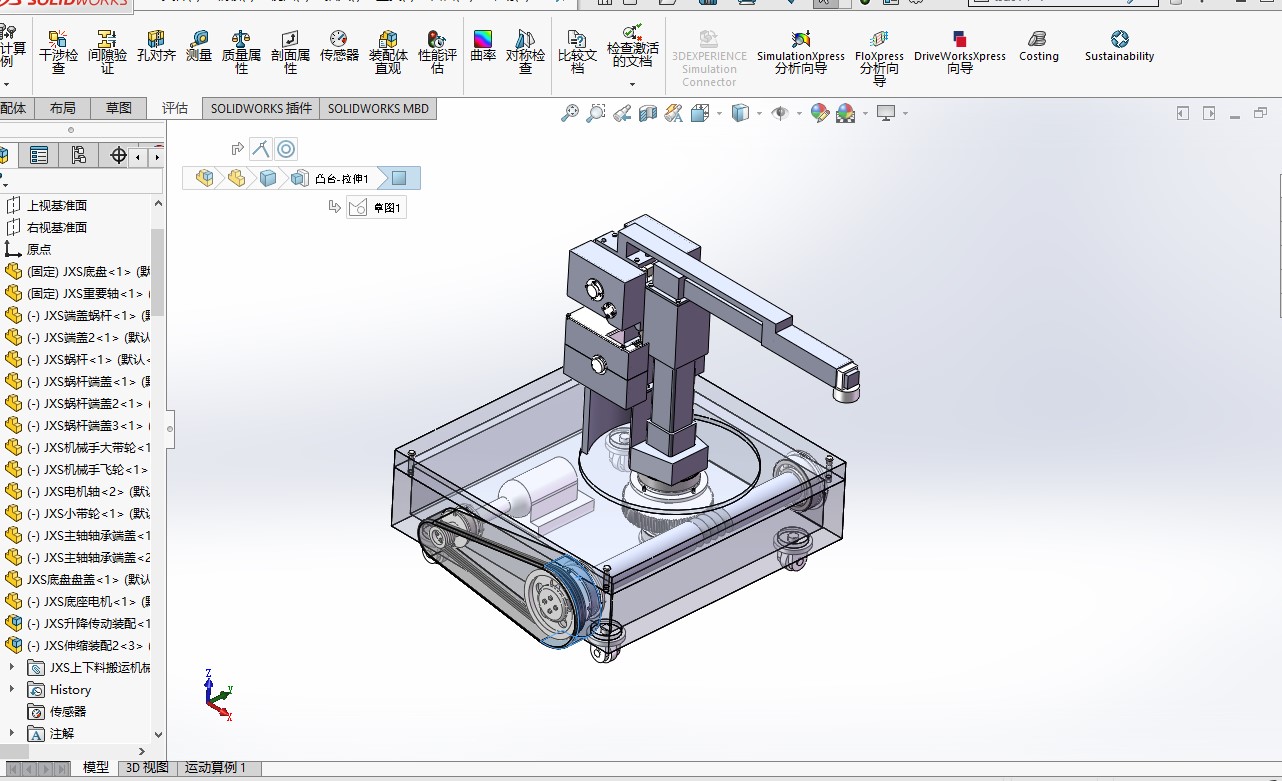Click 检查激活的文档 check active document

coord(632,45)
